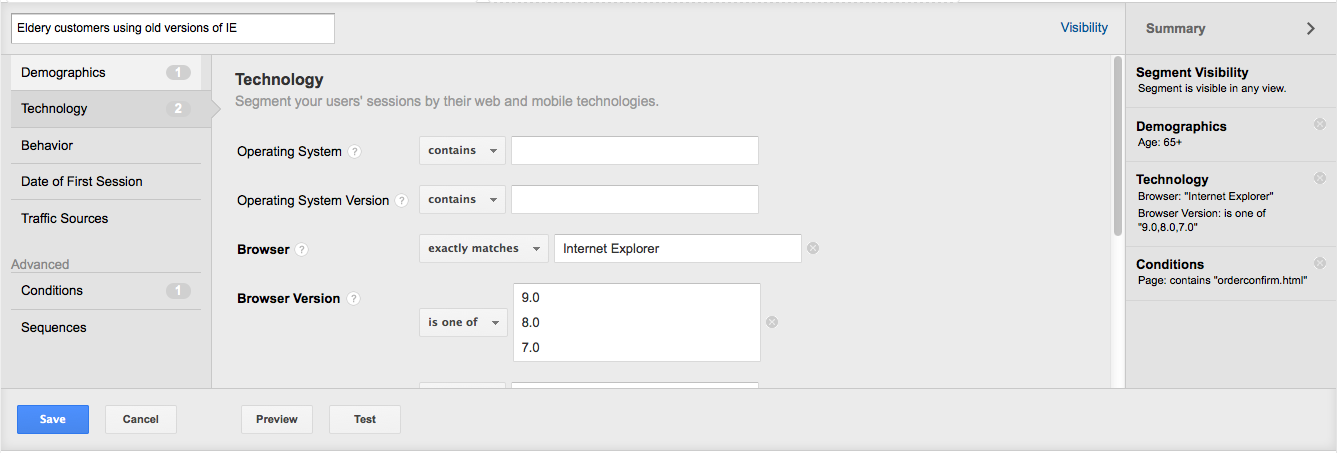Screen dimensions: 1337x453
Task: Save the segment
Action: [53, 419]
